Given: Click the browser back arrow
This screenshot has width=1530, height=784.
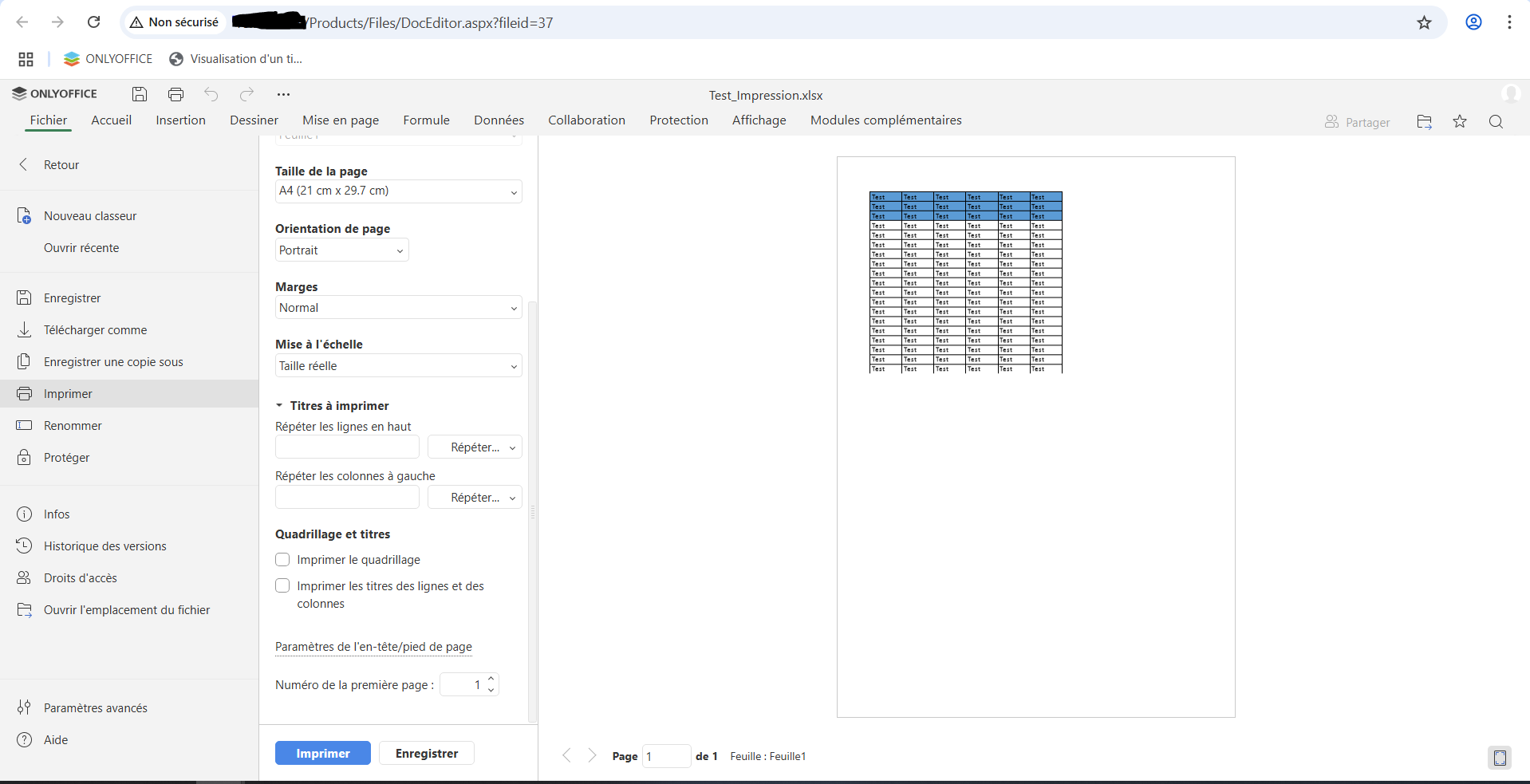Looking at the screenshot, I should tap(22, 22).
